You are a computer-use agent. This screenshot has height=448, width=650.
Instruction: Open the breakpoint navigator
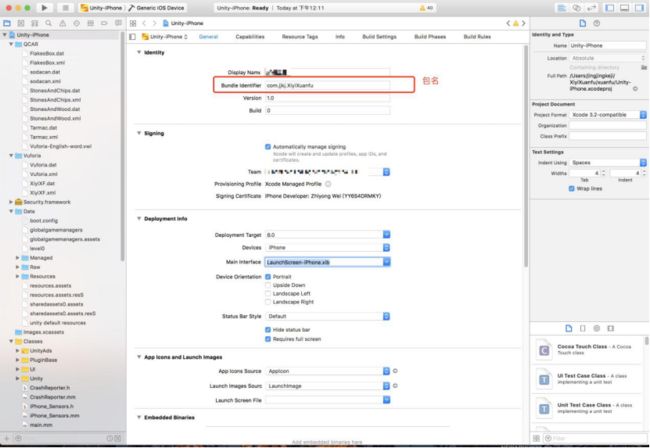click(104, 23)
